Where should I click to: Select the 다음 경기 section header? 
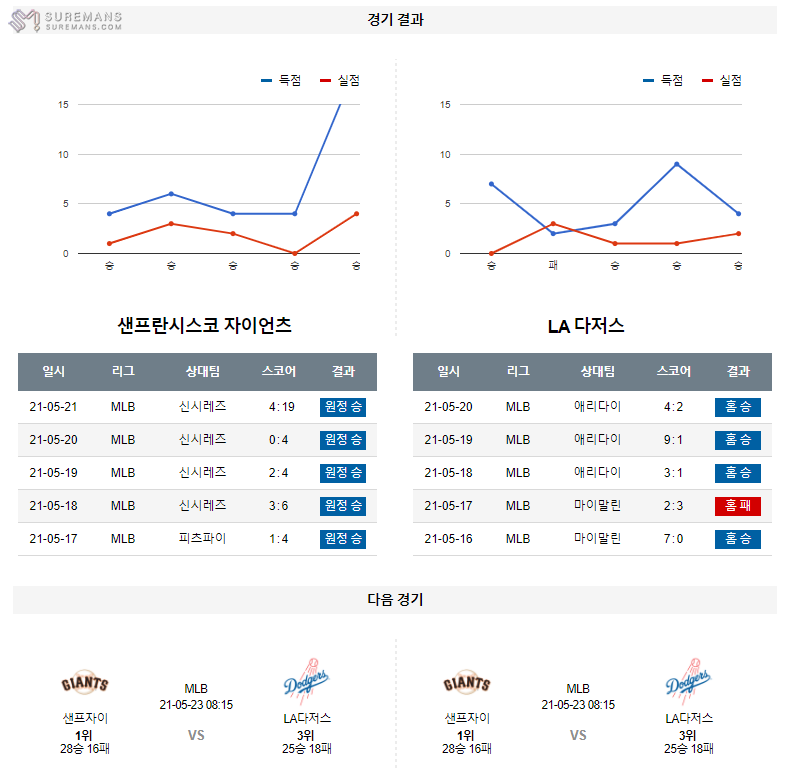[x=395, y=600]
